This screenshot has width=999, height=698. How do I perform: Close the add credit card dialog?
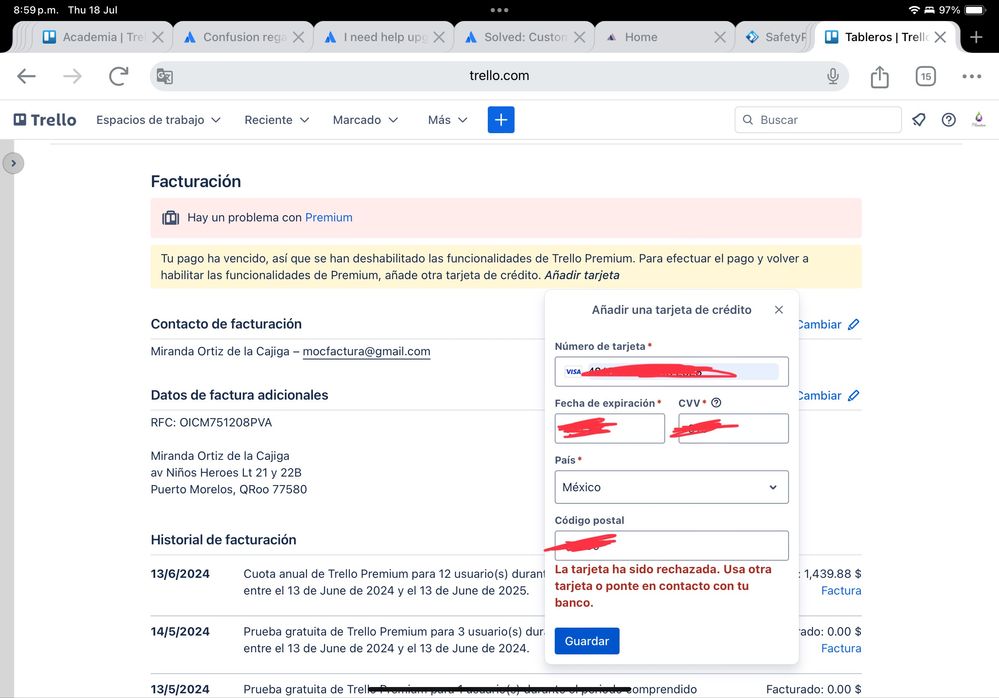tap(779, 310)
